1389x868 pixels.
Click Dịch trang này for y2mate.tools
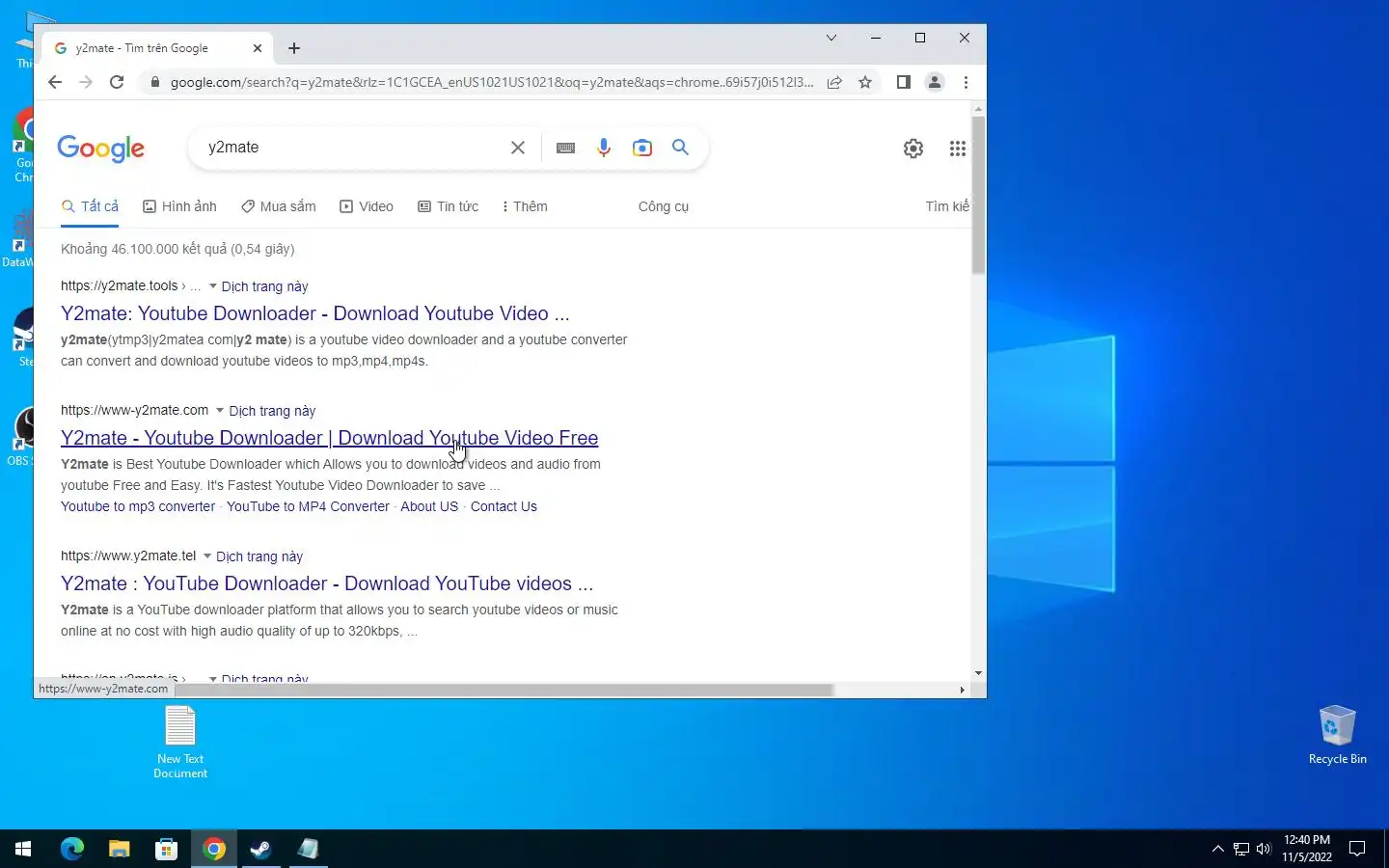265,286
